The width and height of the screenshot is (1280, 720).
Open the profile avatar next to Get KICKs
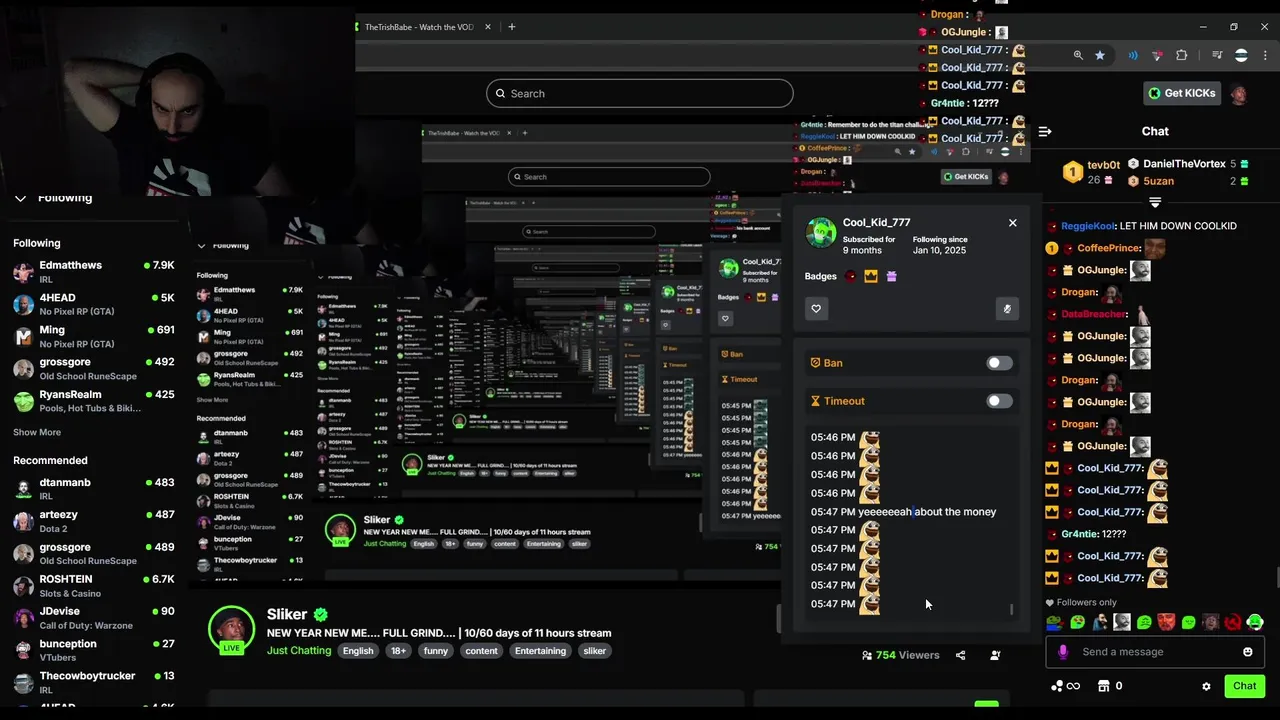click(x=1239, y=94)
